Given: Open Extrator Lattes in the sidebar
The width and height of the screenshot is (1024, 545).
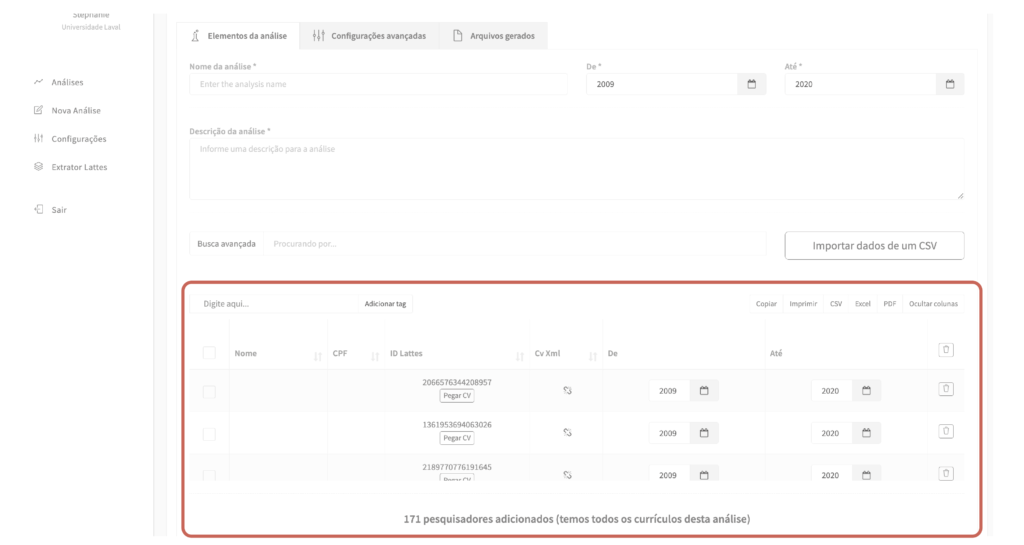Looking at the screenshot, I should pyautogui.click(x=79, y=167).
